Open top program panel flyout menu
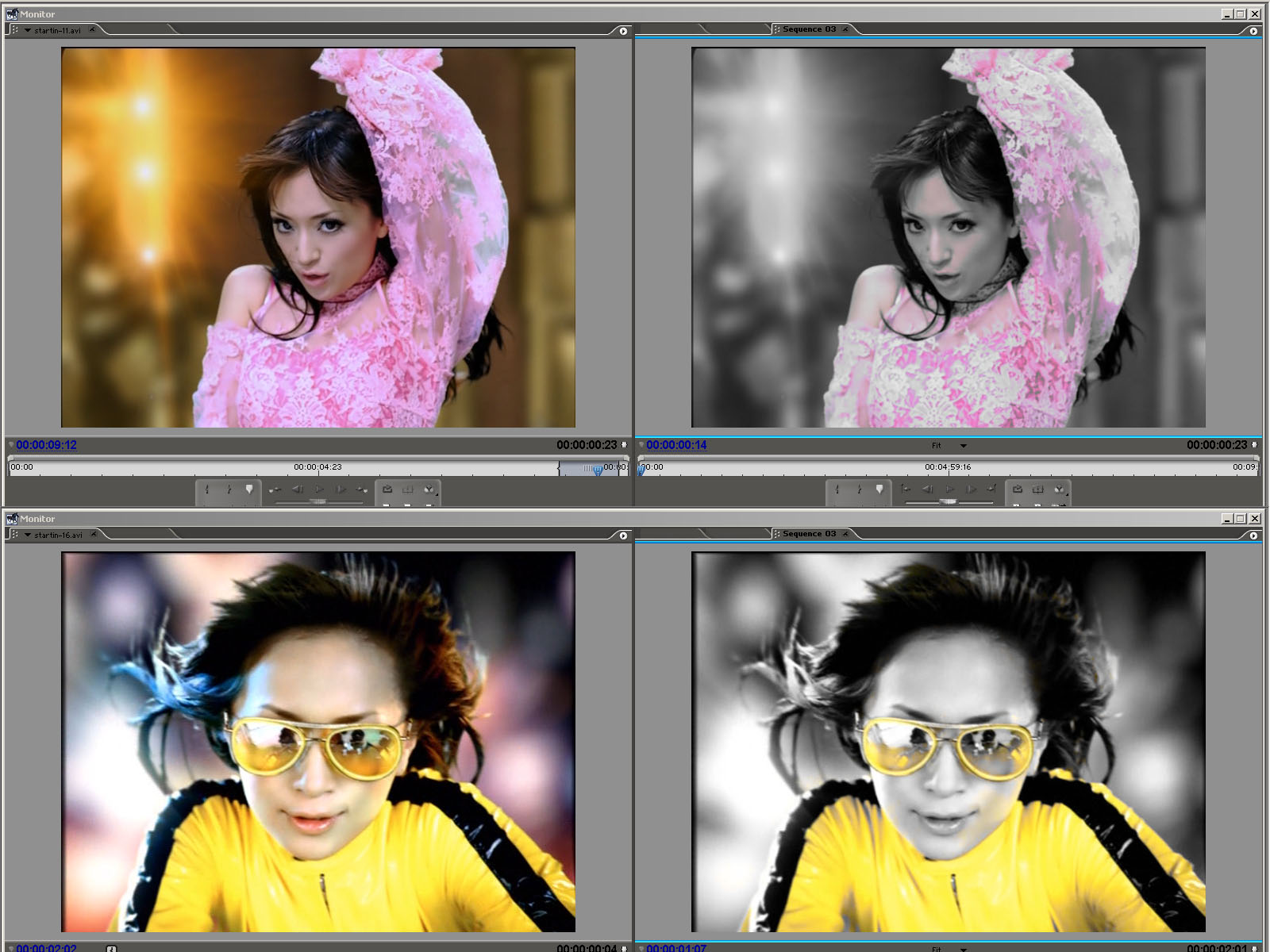The width and height of the screenshot is (1270, 952). [x=1253, y=31]
